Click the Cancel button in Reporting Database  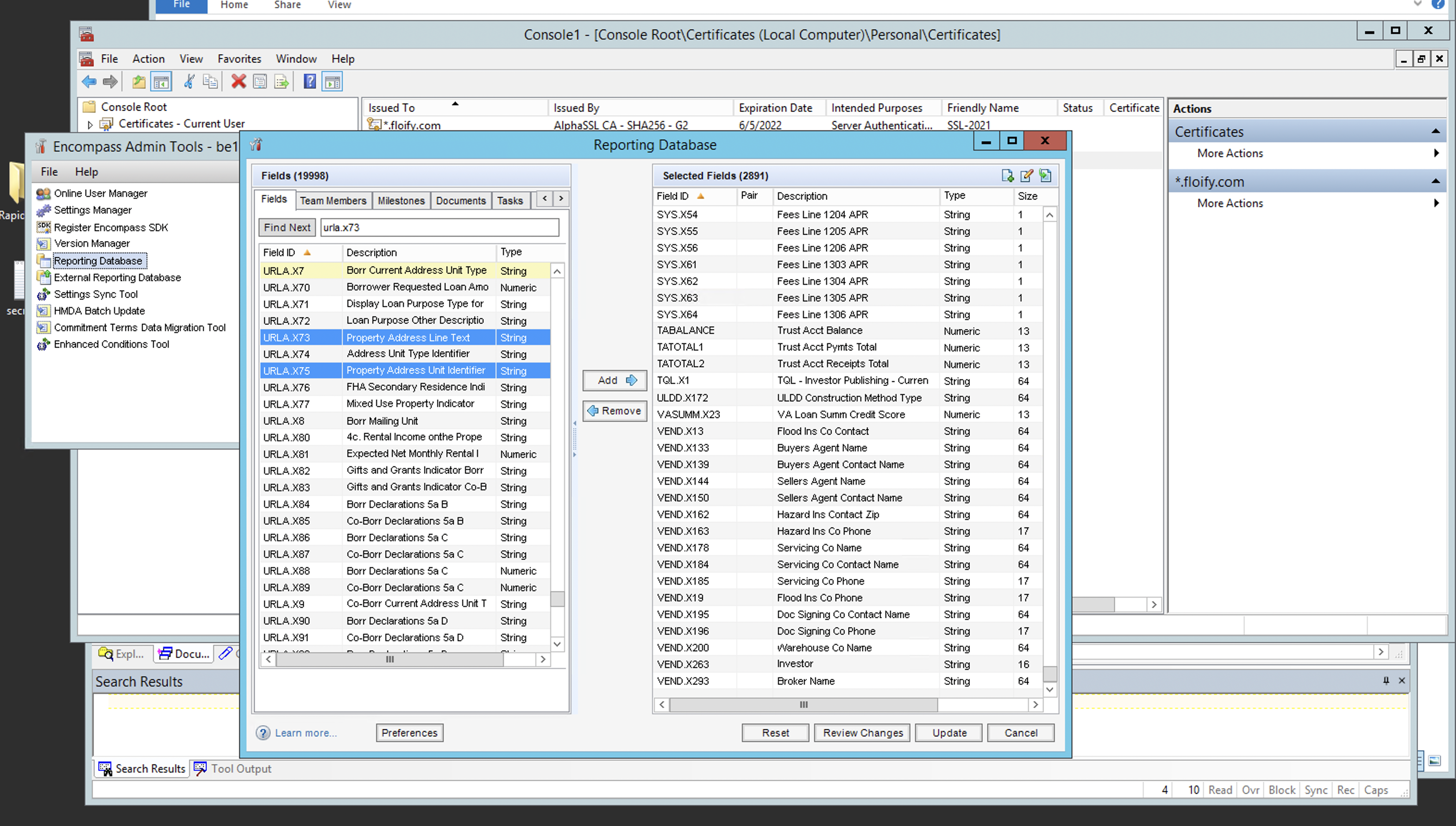click(1021, 733)
